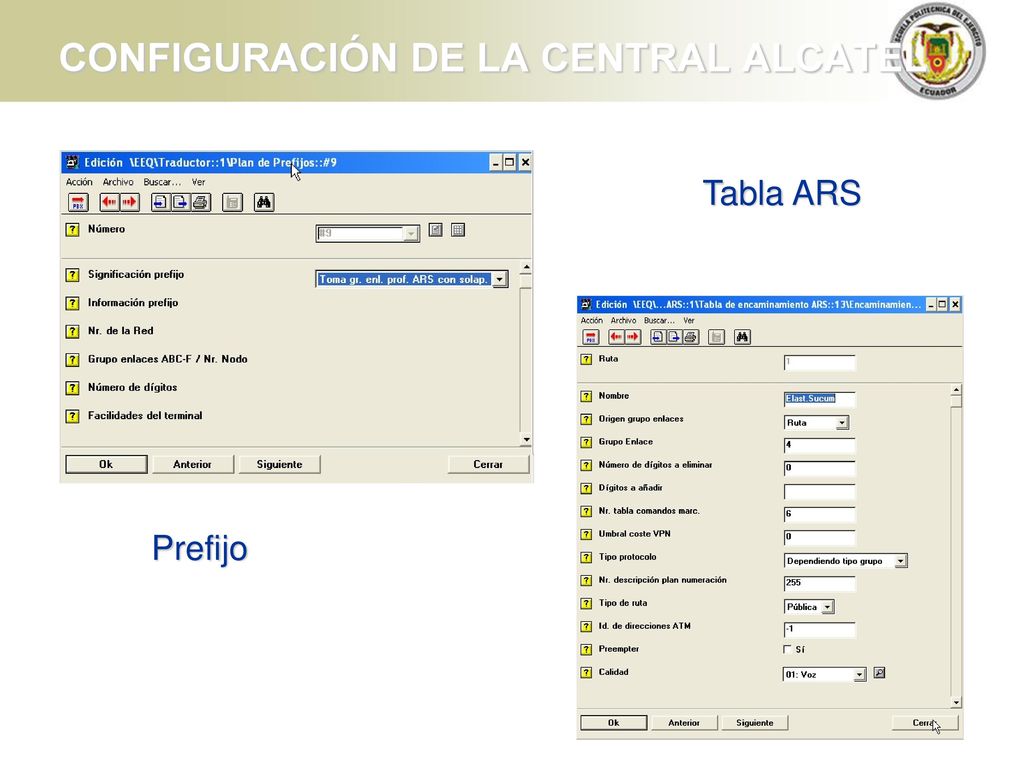The height and width of the screenshot is (768, 1024).
Task: Open the Buscar... menu in Plan de Prefijos window
Action: pos(162,182)
